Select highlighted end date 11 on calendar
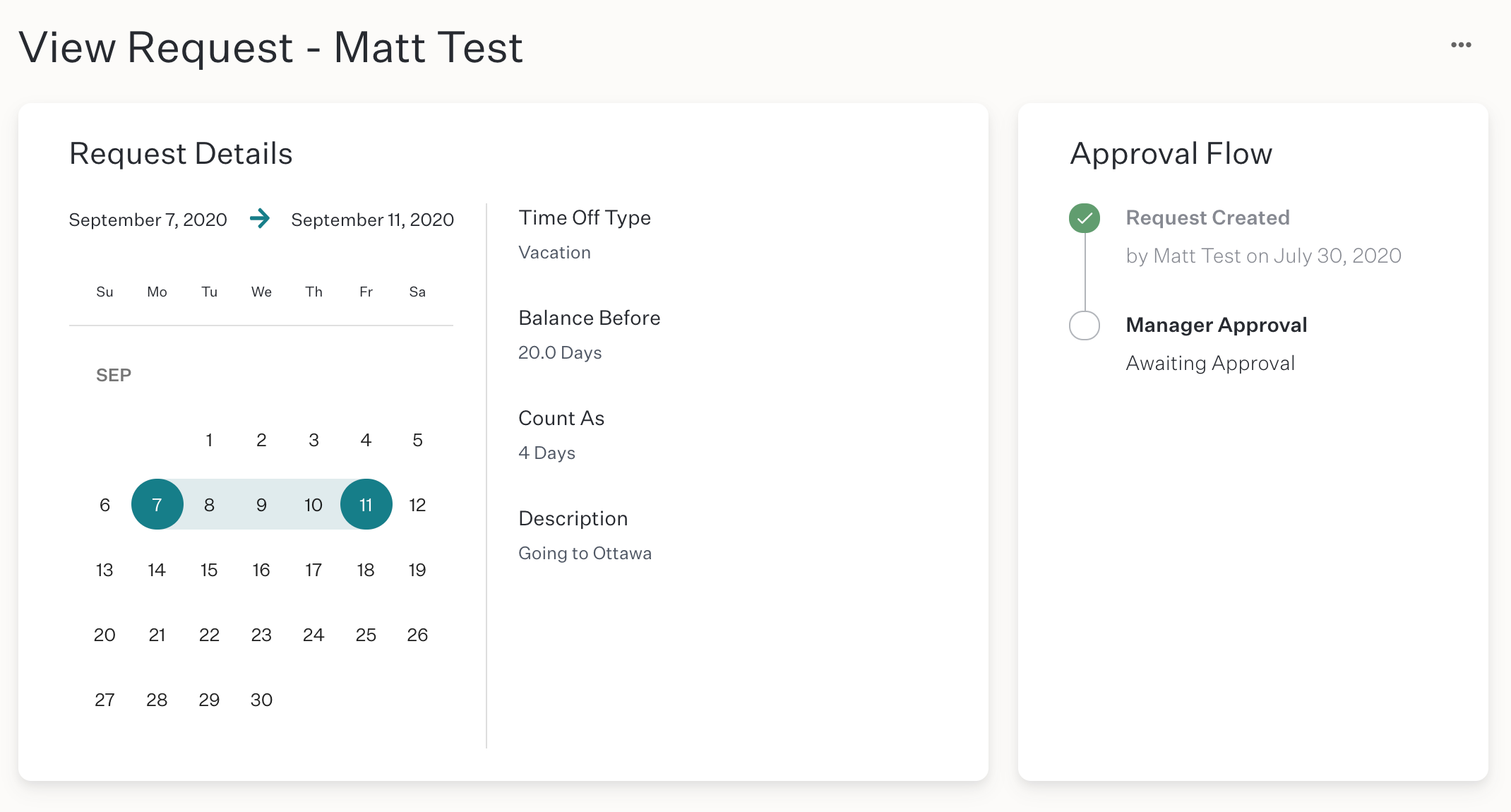The width and height of the screenshot is (1511, 812). [x=366, y=505]
